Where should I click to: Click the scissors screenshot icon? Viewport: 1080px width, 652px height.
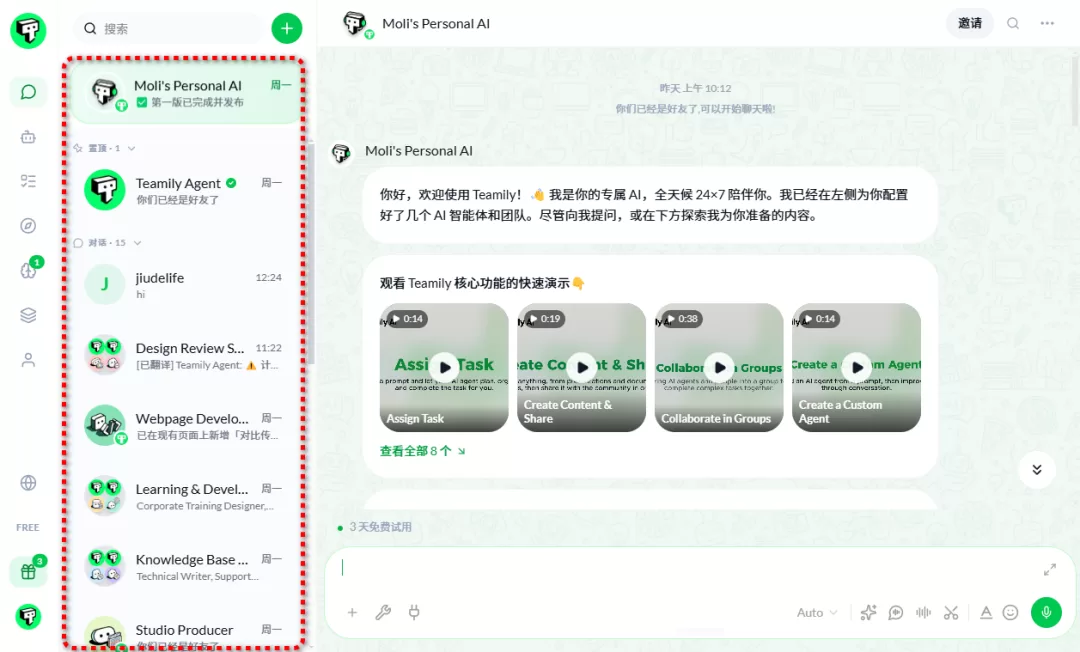[951, 612]
